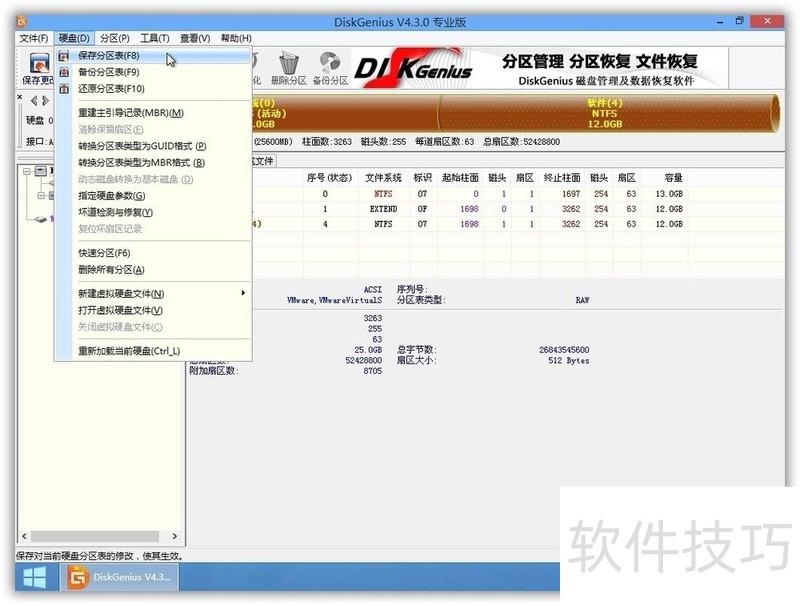Click DiskGenius taskbar button
800x606 pixels.
(120, 577)
